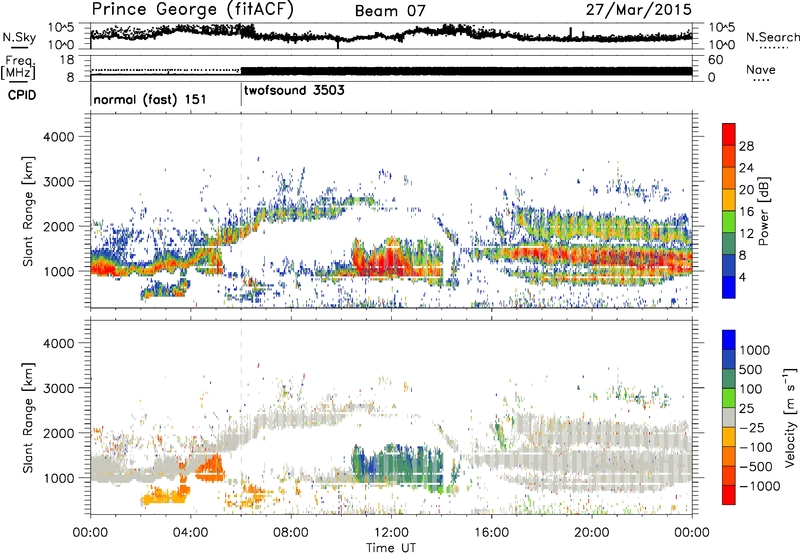Image resolution: width=800 pixels, height=554 pixels.
Task: Pick the yellow segment of Power color bar
Action: [x=729, y=200]
